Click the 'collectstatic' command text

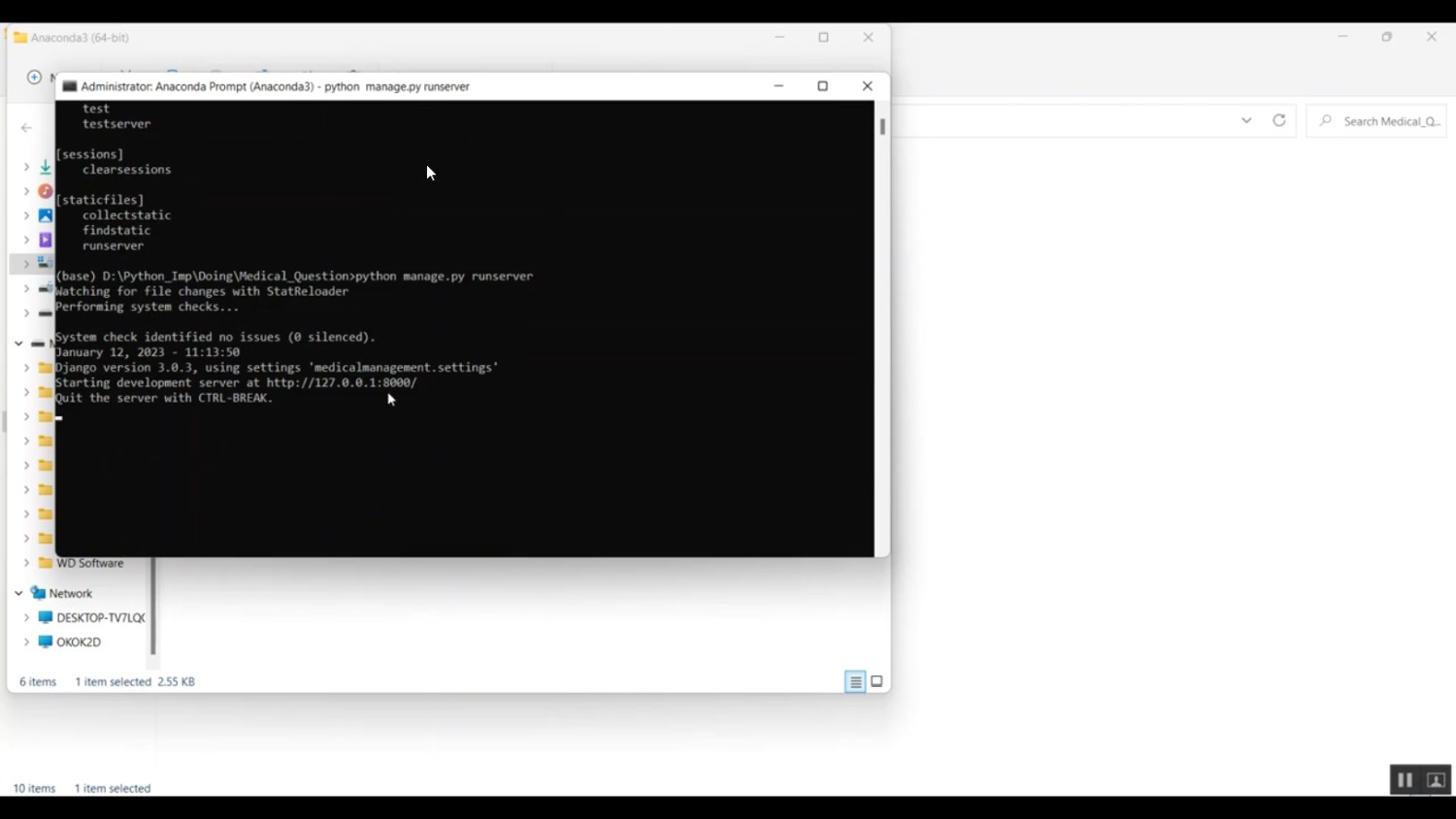click(x=127, y=215)
